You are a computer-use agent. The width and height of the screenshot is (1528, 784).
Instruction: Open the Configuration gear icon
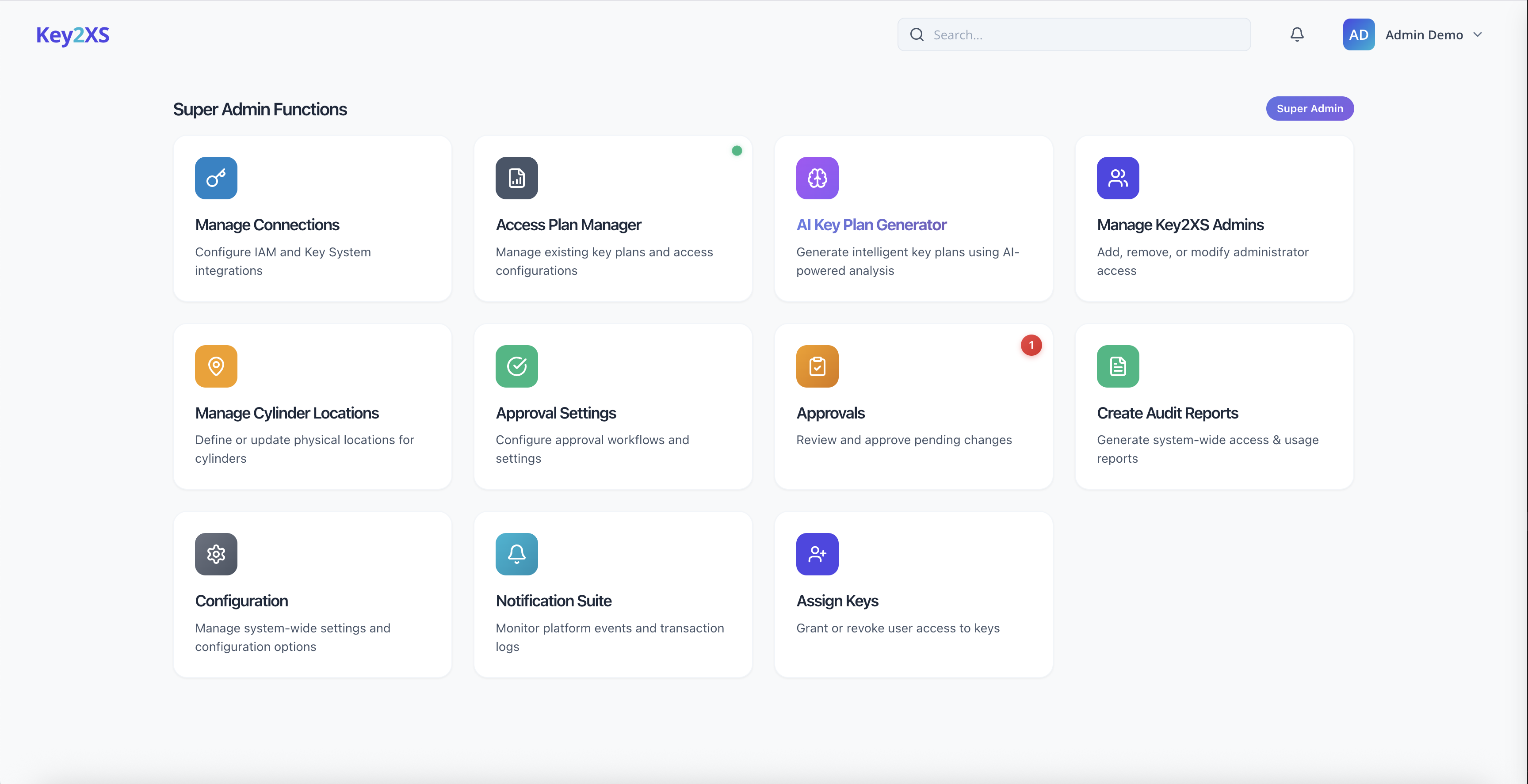[216, 554]
